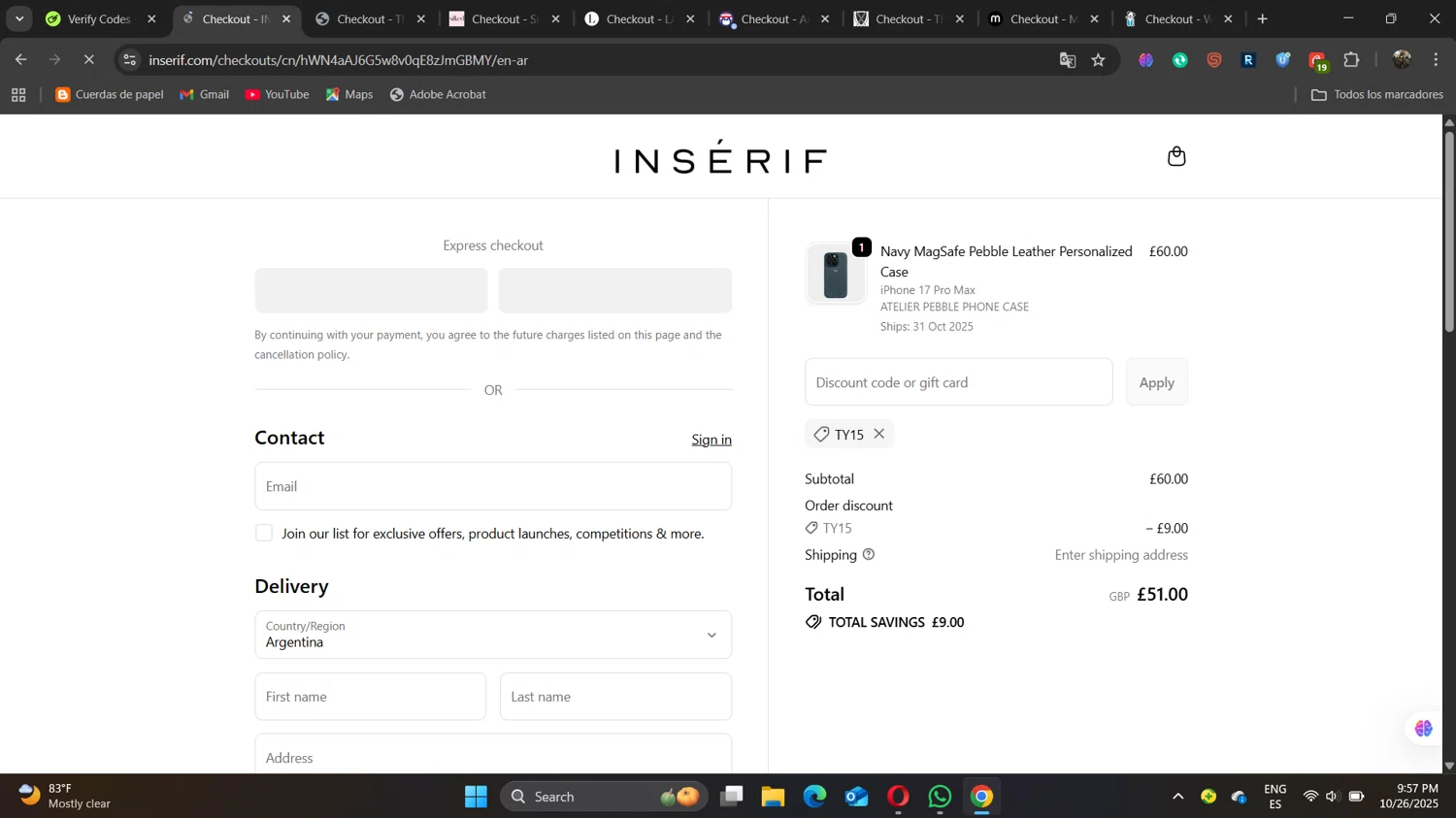Click the red extension with 19 badge

coord(1317,61)
